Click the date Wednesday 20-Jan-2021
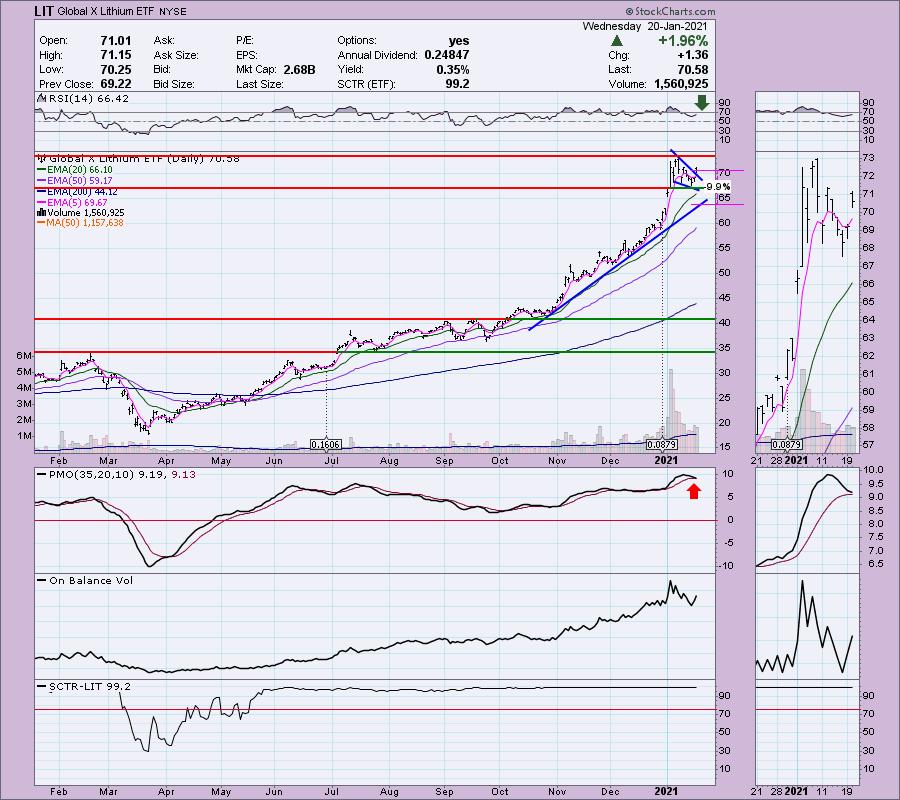Image resolution: width=900 pixels, height=800 pixels. click(645, 26)
